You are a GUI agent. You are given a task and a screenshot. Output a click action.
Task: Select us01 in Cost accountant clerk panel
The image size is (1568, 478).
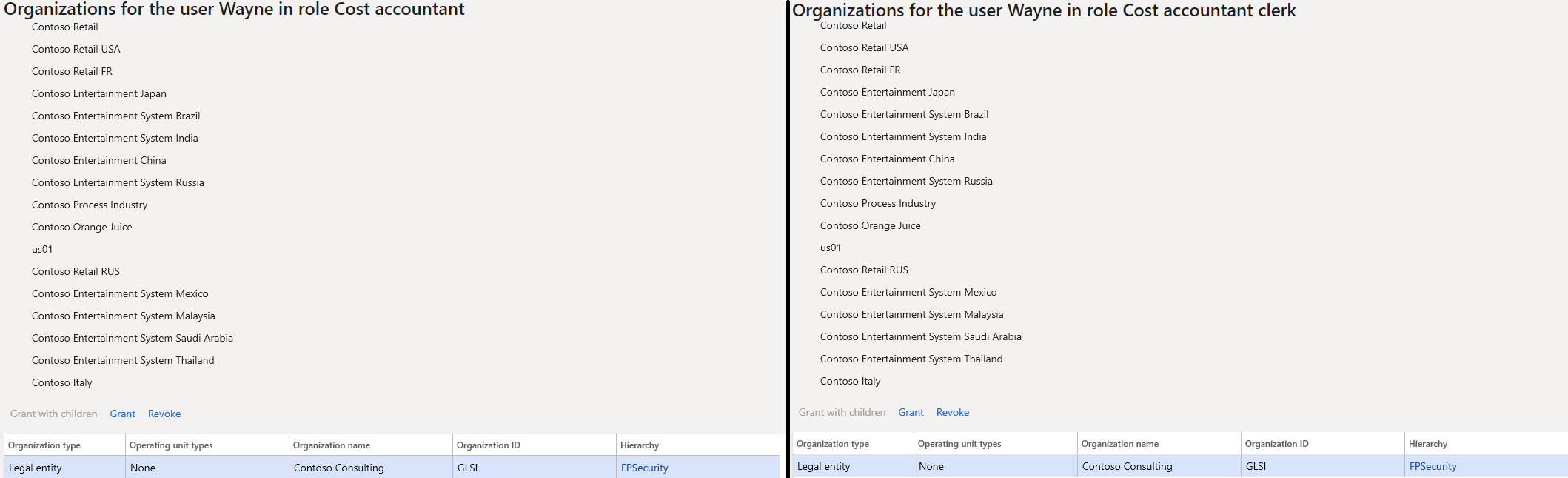coord(831,248)
